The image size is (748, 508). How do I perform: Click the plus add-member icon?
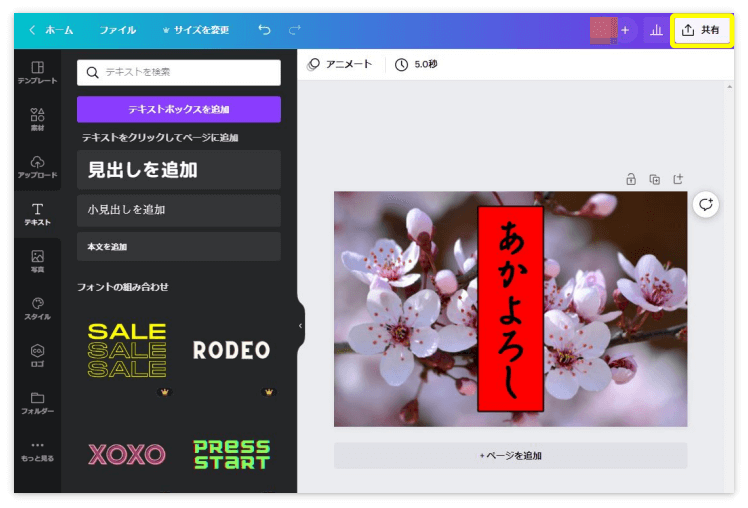[625, 30]
